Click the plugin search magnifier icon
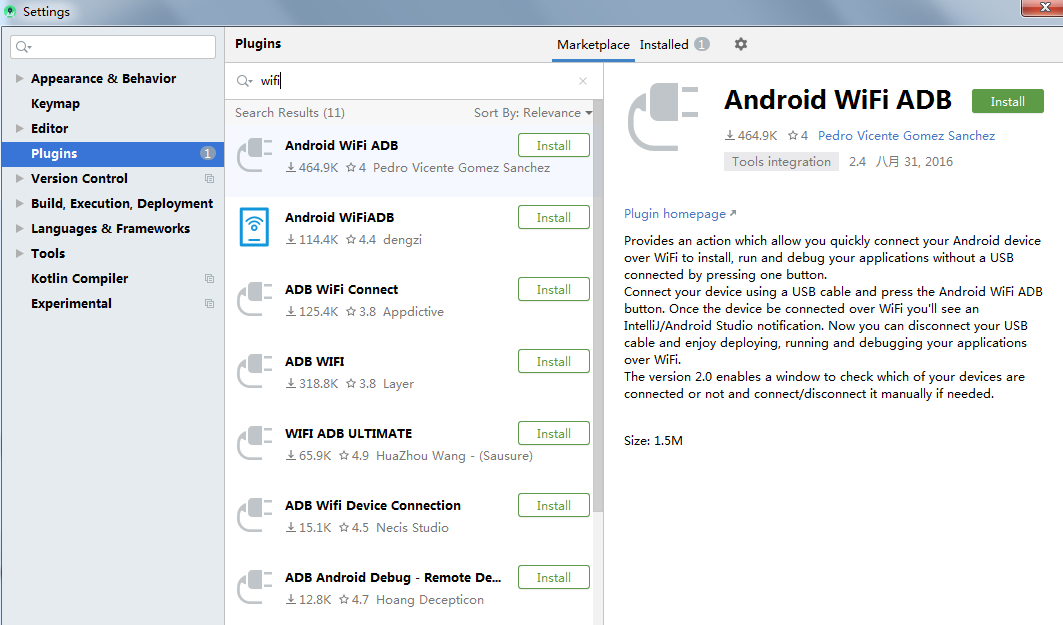Viewport: 1063px width, 625px height. point(244,81)
